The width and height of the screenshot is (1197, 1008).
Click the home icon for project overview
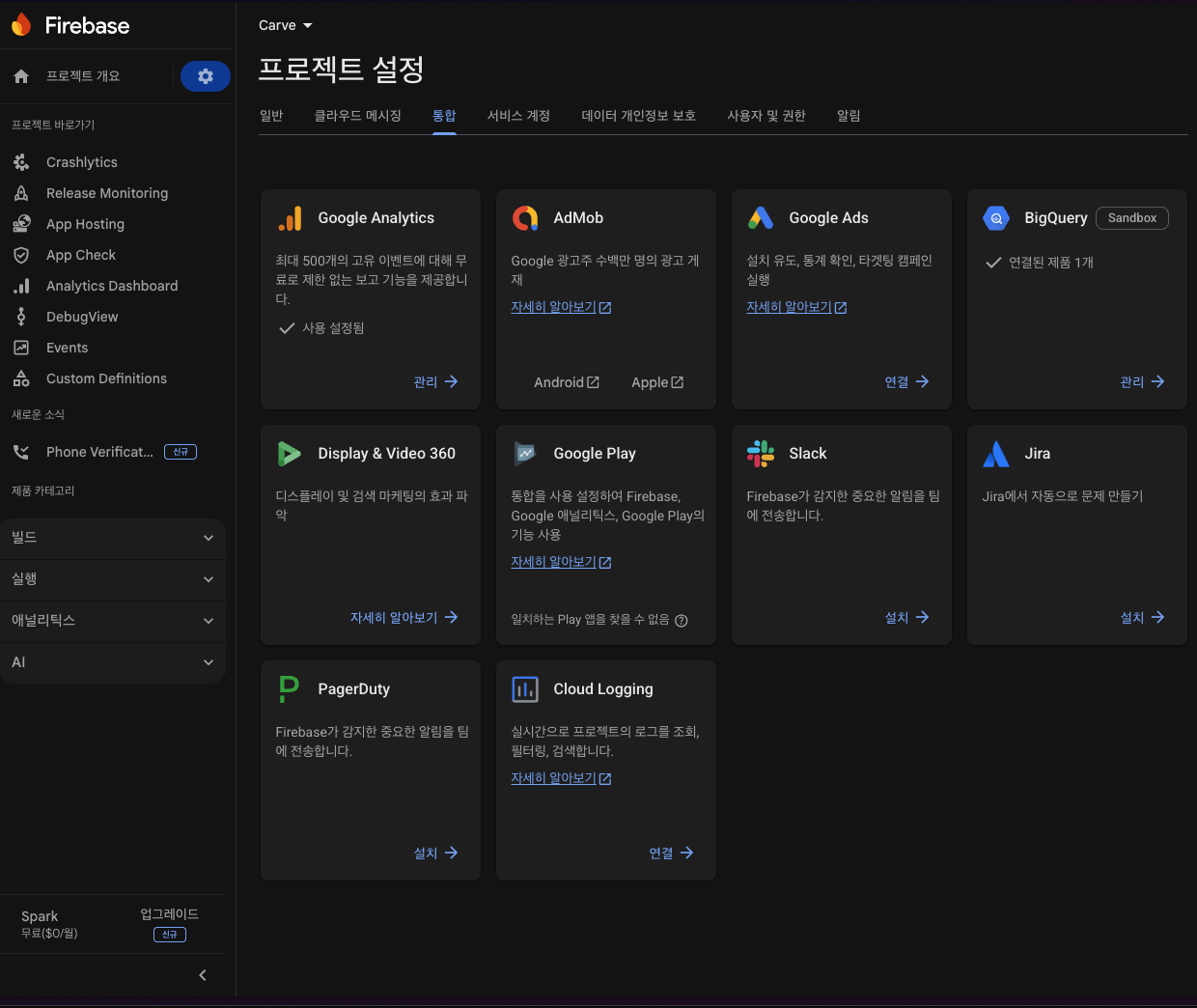pyautogui.click(x=21, y=76)
